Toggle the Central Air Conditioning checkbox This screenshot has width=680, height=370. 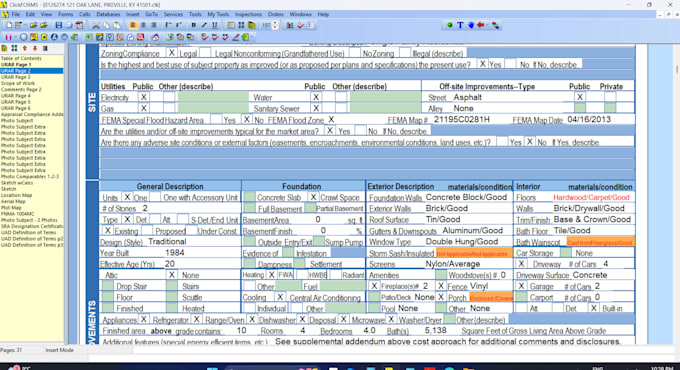click(280, 297)
